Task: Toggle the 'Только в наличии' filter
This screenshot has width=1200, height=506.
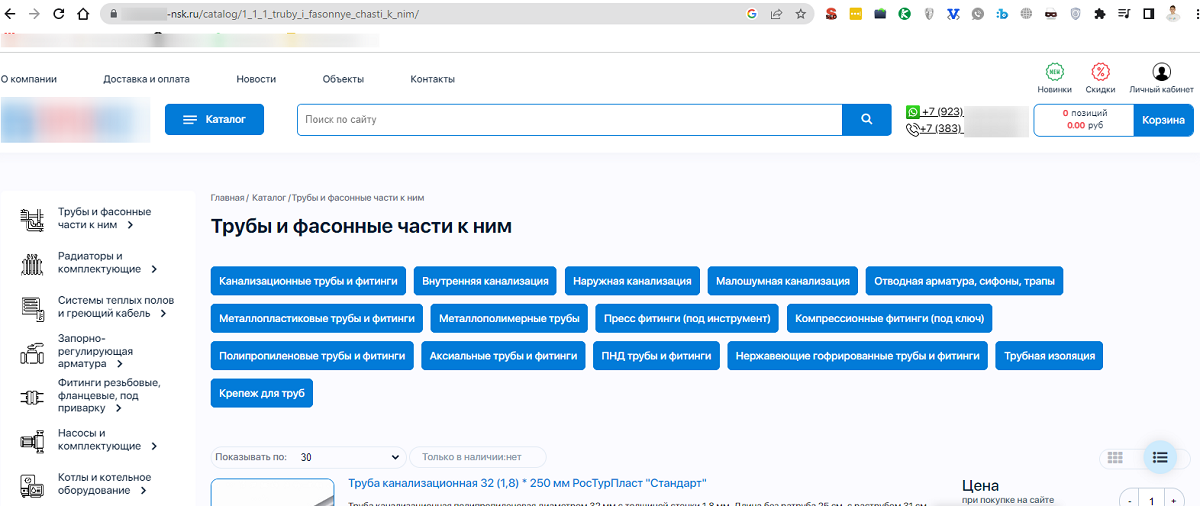Action: (477, 457)
